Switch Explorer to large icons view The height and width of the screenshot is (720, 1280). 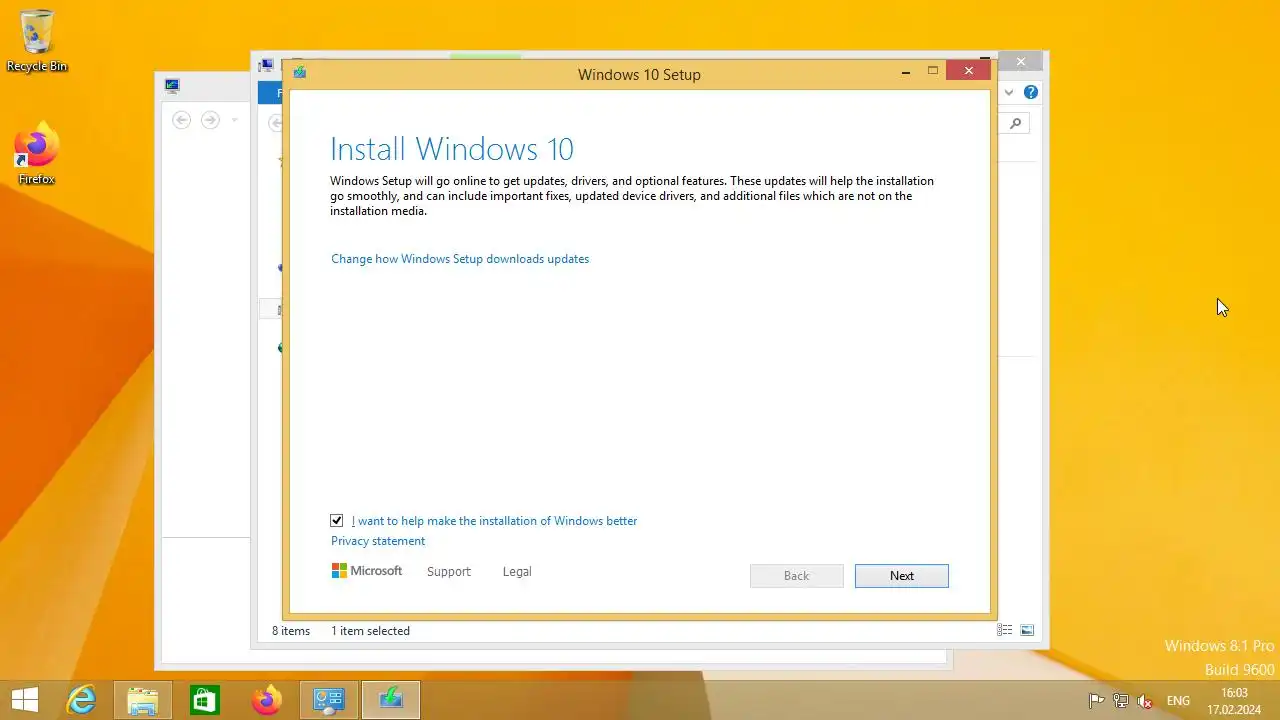tap(1027, 631)
